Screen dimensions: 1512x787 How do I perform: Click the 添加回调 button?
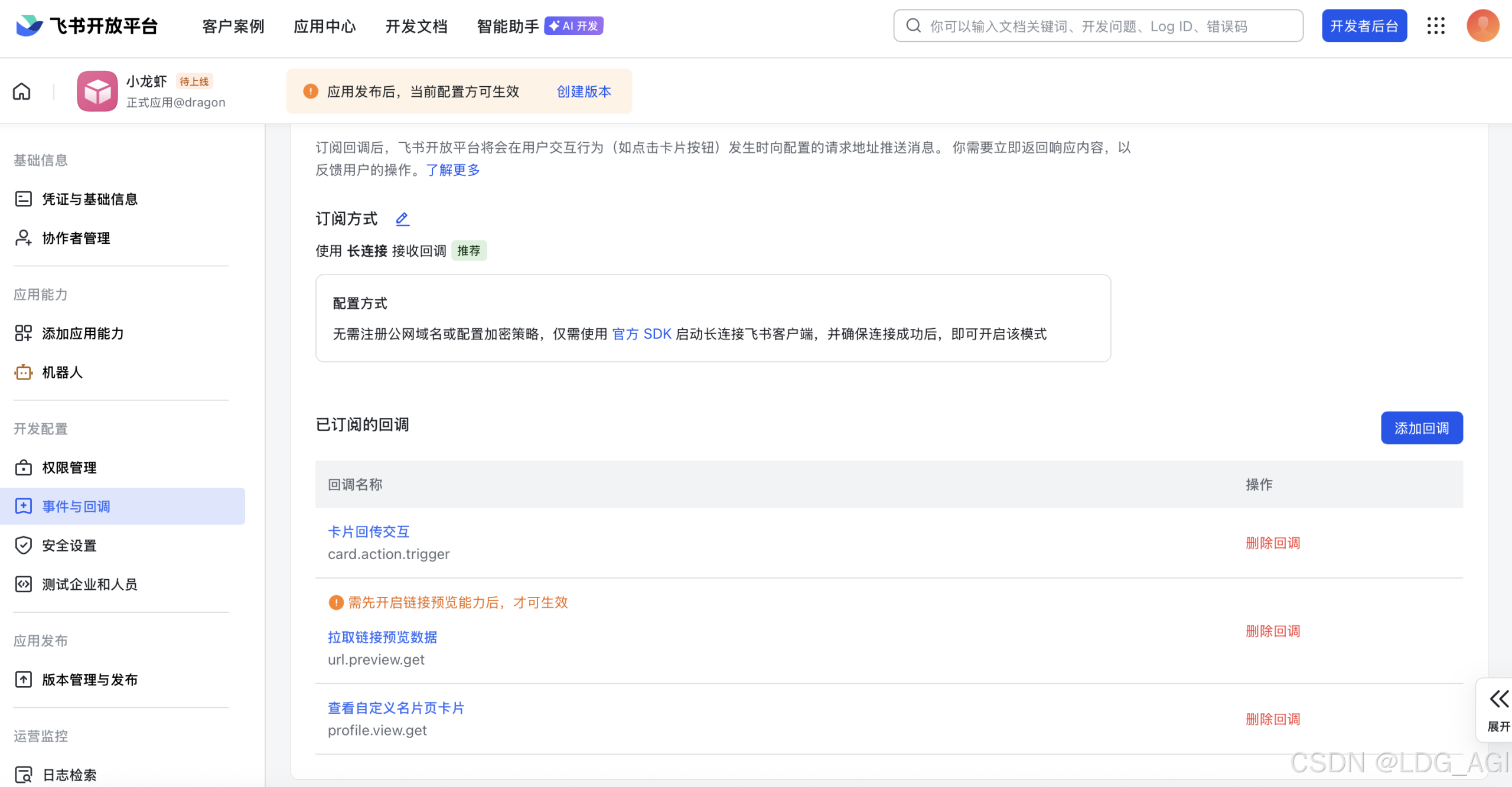[x=1422, y=427]
